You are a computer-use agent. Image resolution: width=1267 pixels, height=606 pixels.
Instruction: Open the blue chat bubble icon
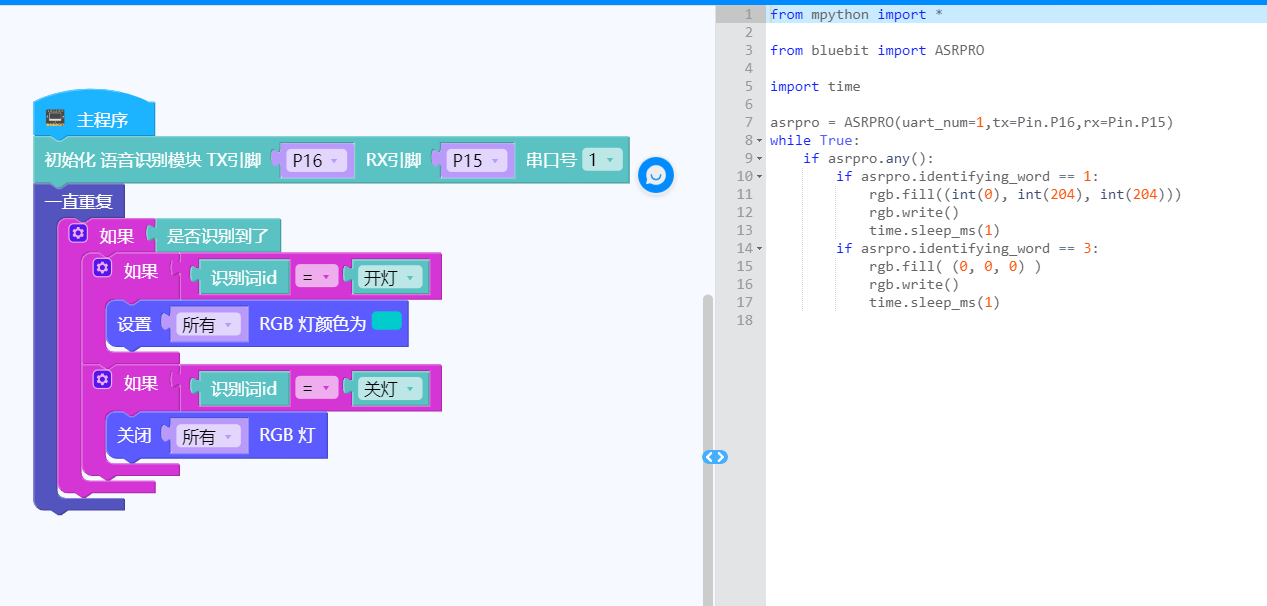pyautogui.click(x=656, y=175)
